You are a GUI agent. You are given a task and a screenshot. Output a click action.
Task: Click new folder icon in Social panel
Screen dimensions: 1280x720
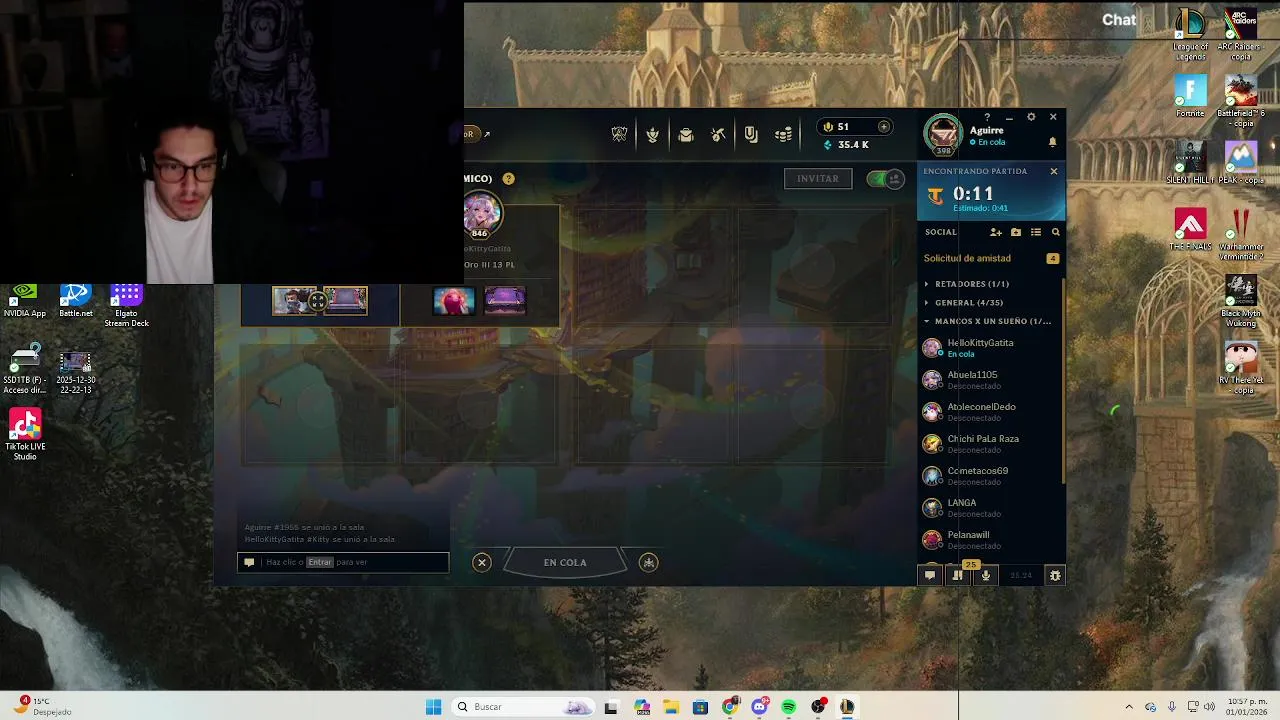(1016, 232)
